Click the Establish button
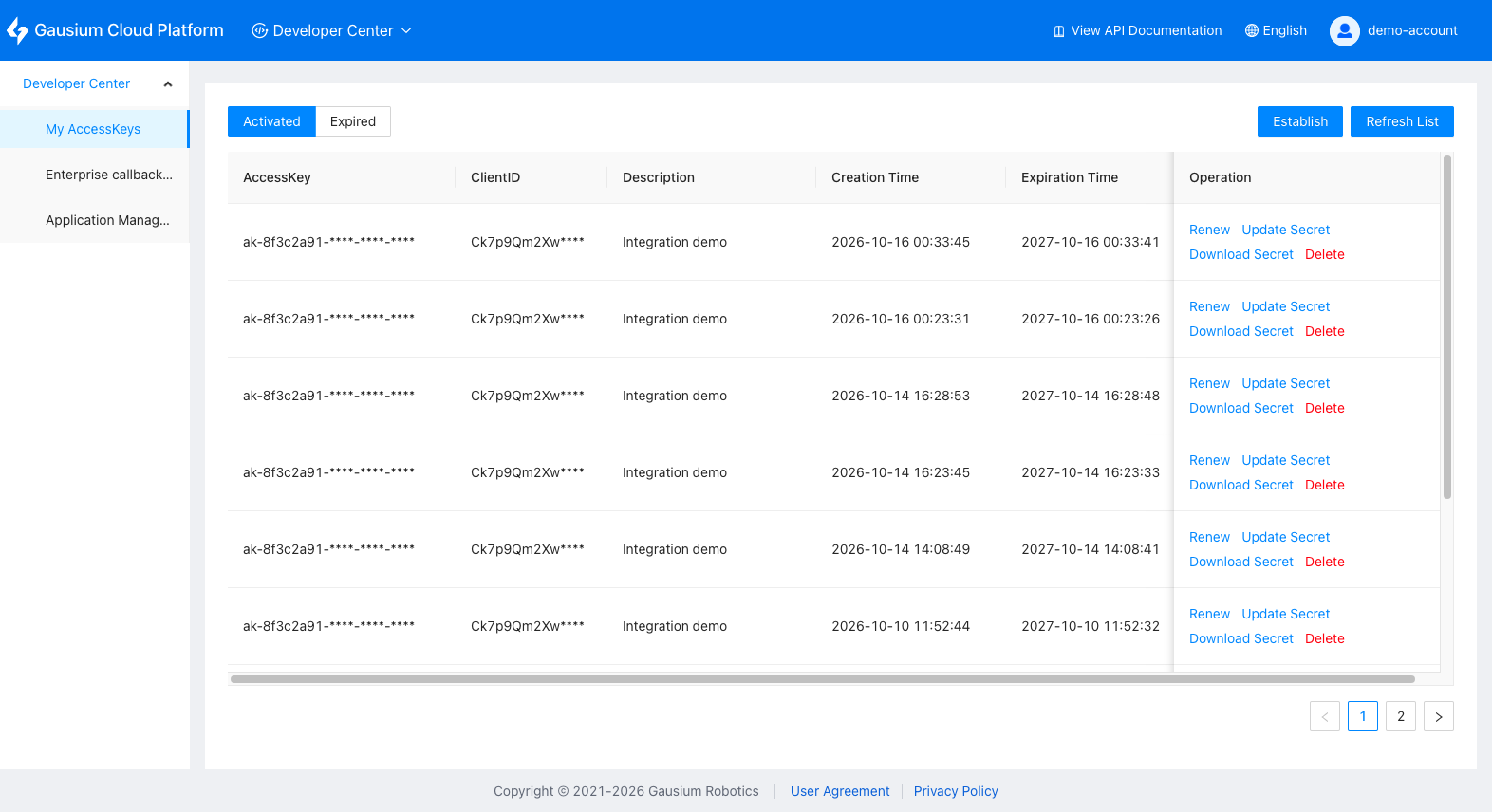 click(1300, 121)
